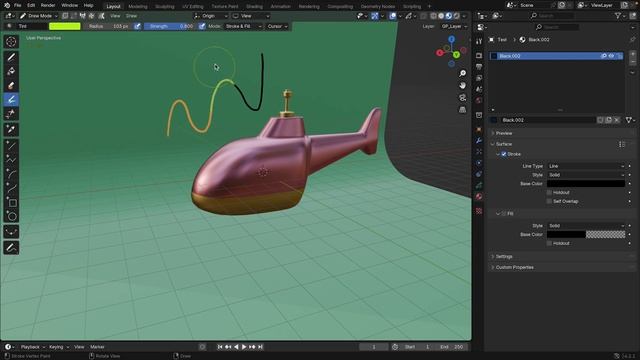Open the GP_Layer layer dropdown
The image size is (640, 360).
click(x=454, y=26)
